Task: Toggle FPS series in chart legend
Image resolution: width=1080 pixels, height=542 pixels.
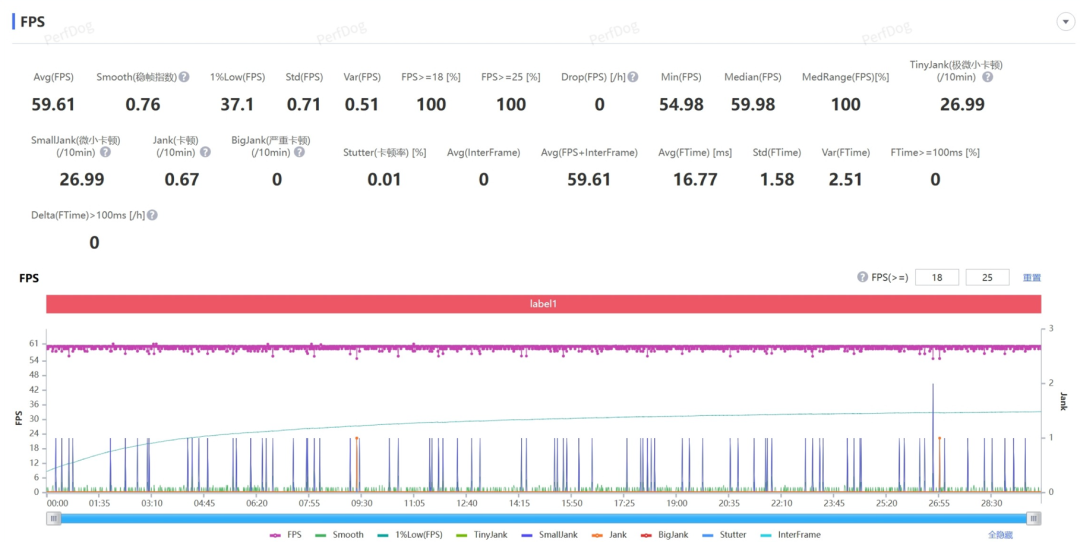Action: coord(286,535)
